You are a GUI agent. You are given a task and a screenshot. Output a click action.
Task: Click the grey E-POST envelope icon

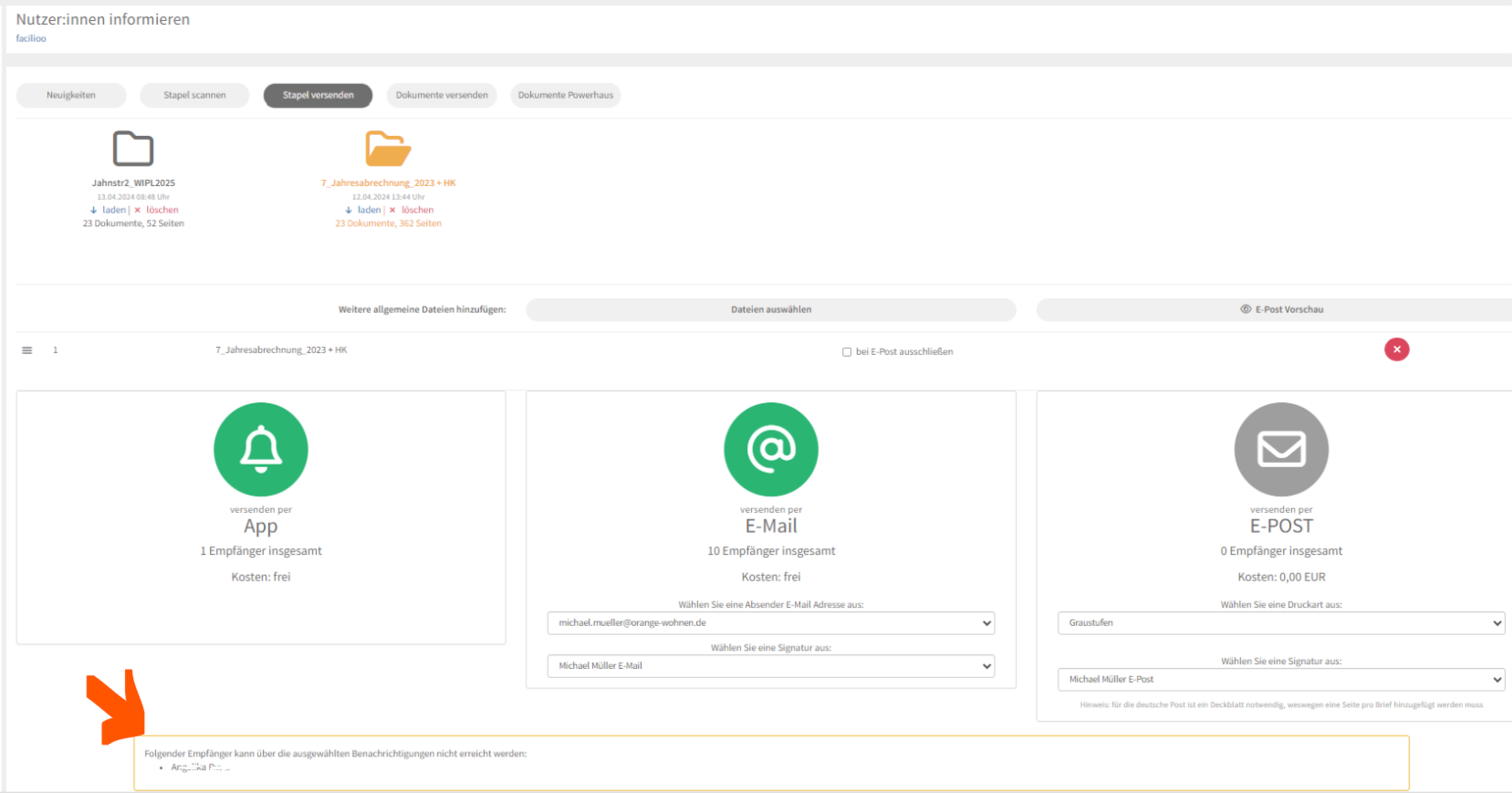coord(1281,449)
